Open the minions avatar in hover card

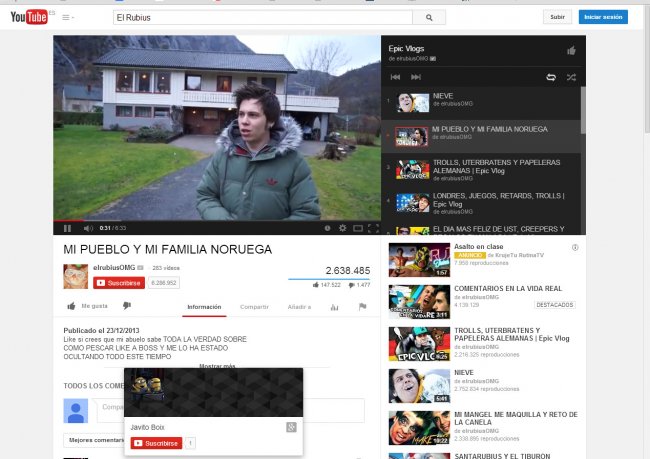pos(146,387)
